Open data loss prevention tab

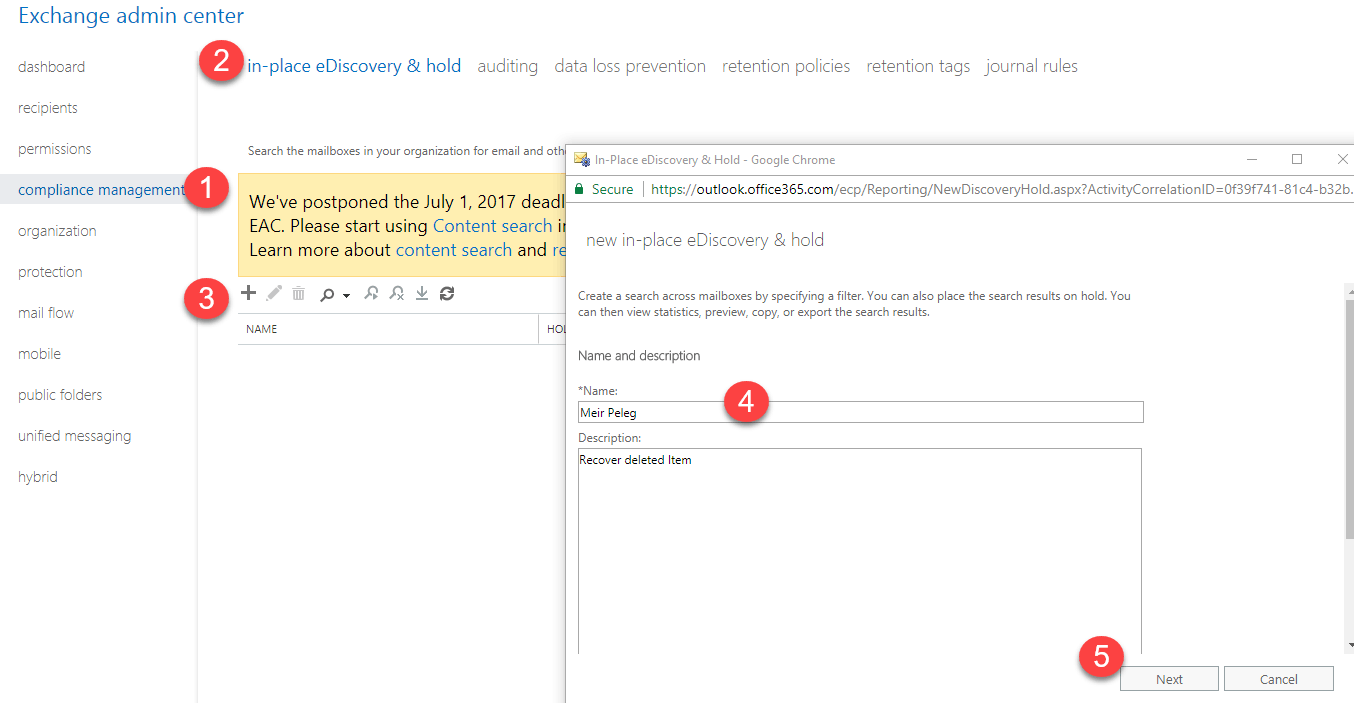pyautogui.click(x=630, y=66)
